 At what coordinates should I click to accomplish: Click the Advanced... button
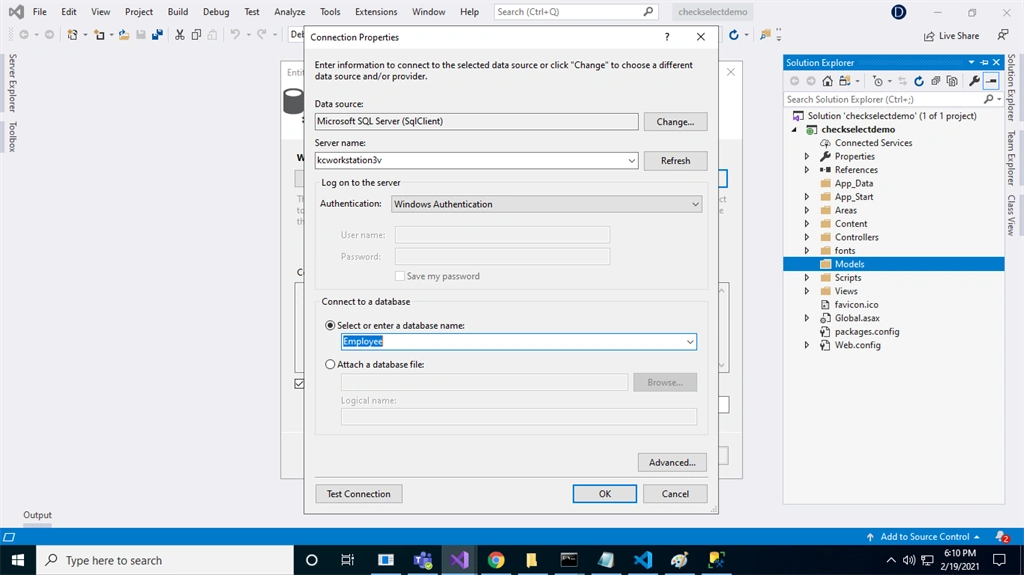click(x=672, y=463)
